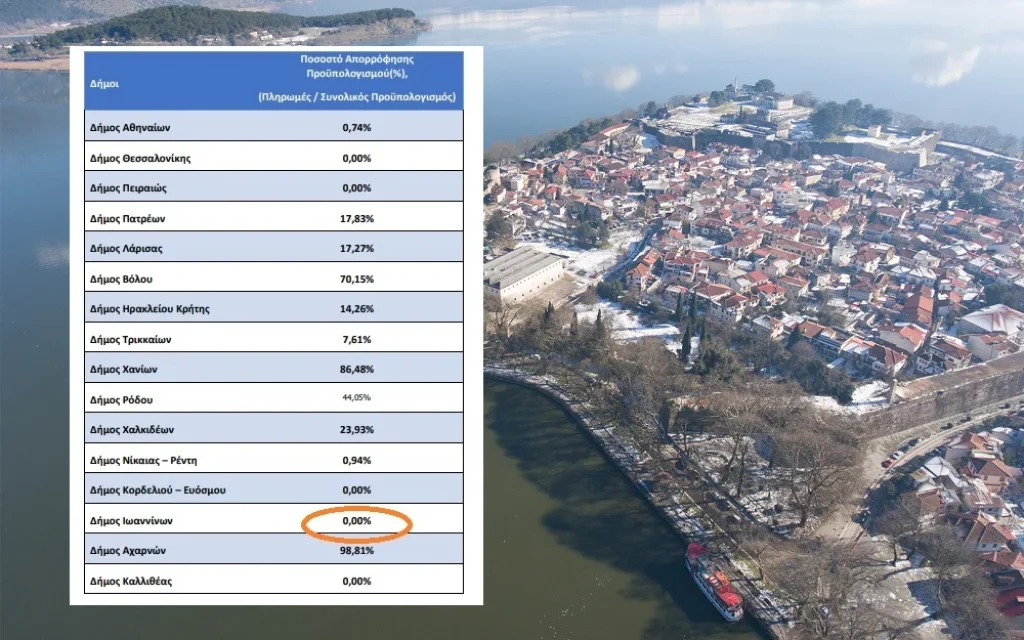Select the 70,15% value for Βόλου
The width and height of the screenshot is (1024, 640).
(358, 276)
